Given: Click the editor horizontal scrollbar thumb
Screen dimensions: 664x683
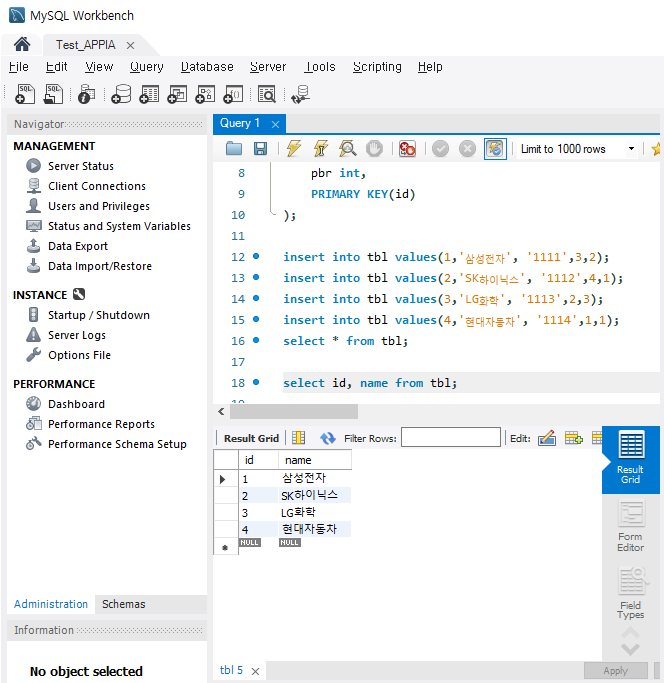Looking at the screenshot, I should click(x=294, y=411).
